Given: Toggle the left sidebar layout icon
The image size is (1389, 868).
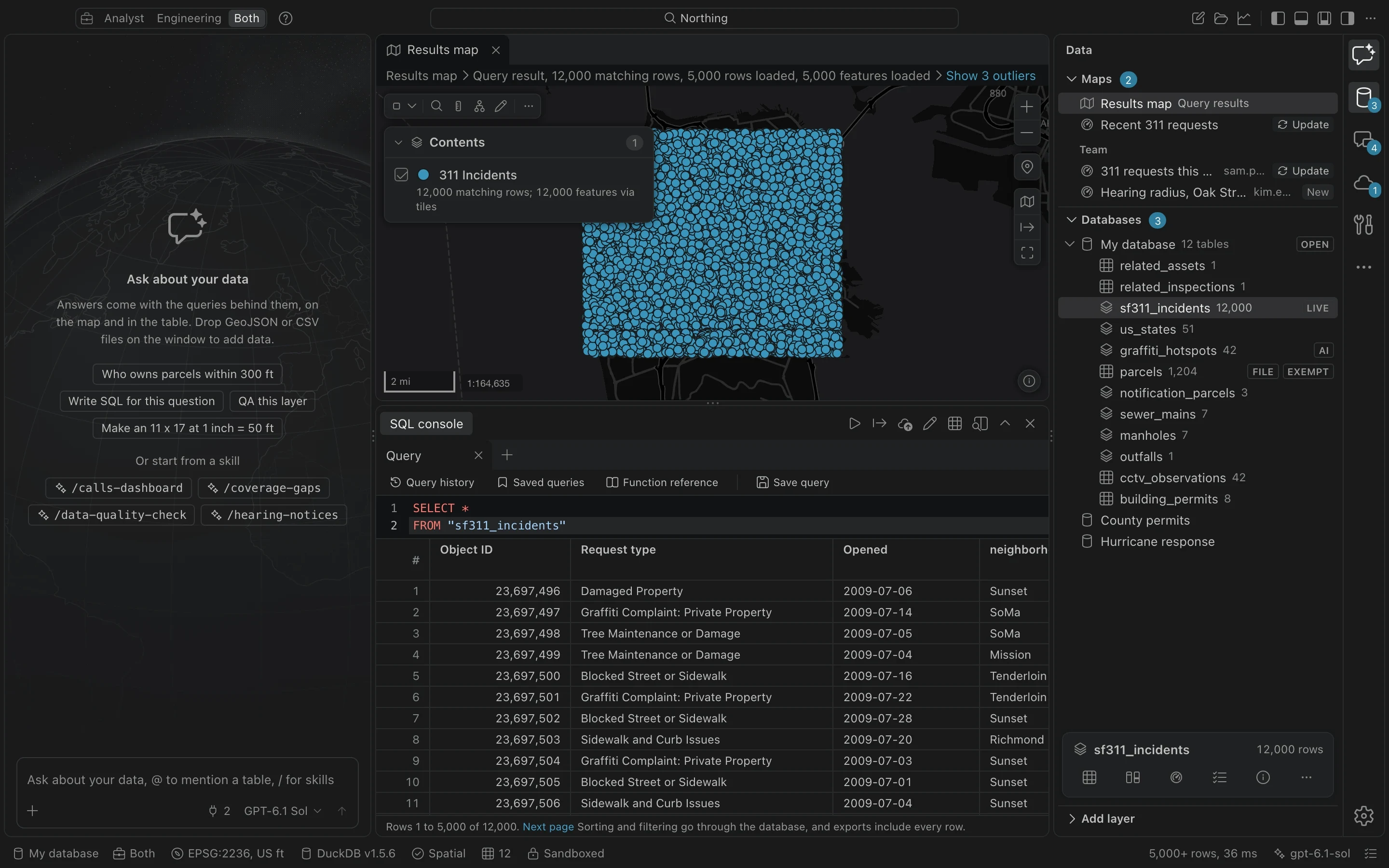Looking at the screenshot, I should click(x=1278, y=18).
